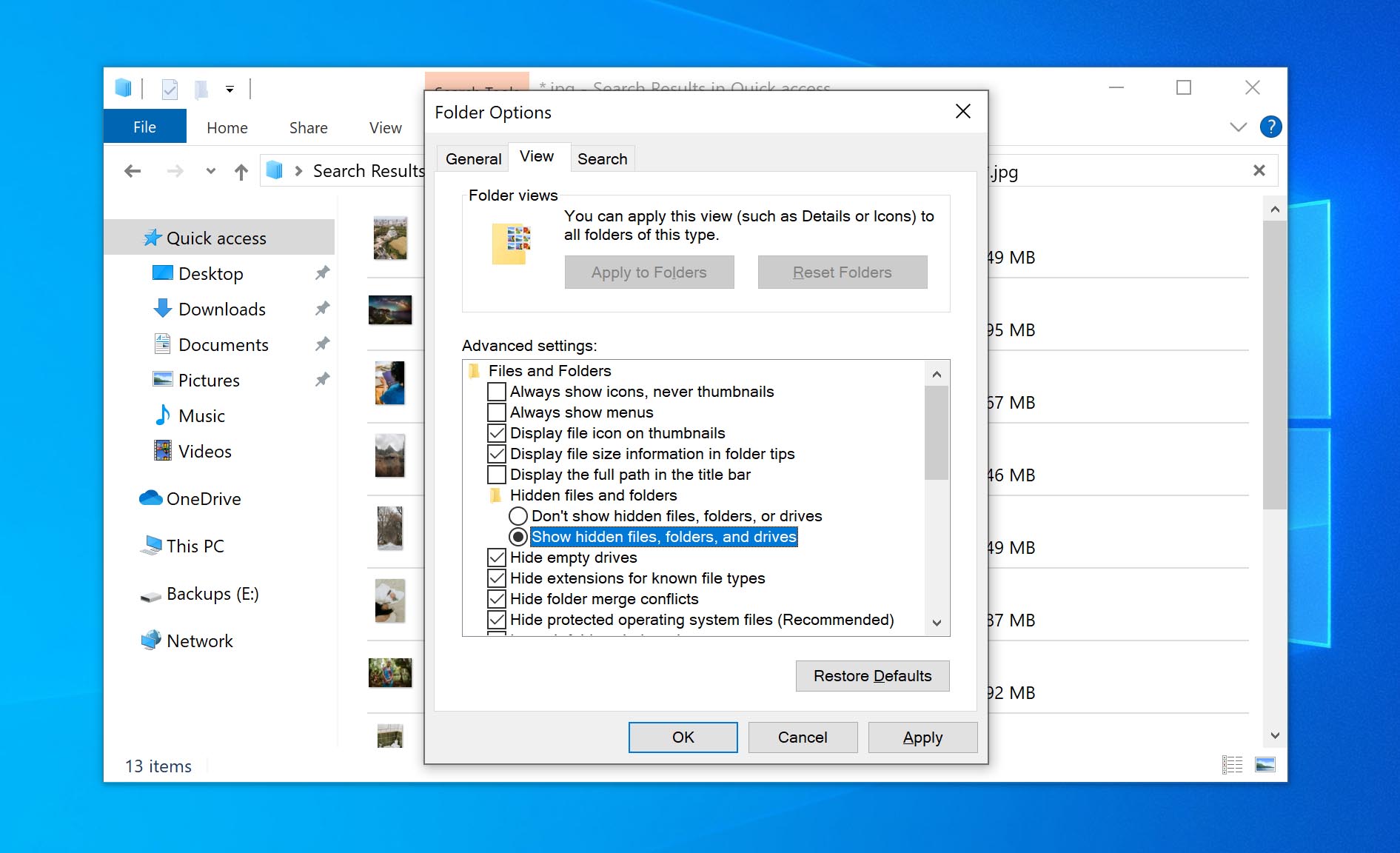Viewport: 1400px width, 853px height.
Task: Click the Explorer file list scrollbar thumb
Action: (x=1275, y=365)
